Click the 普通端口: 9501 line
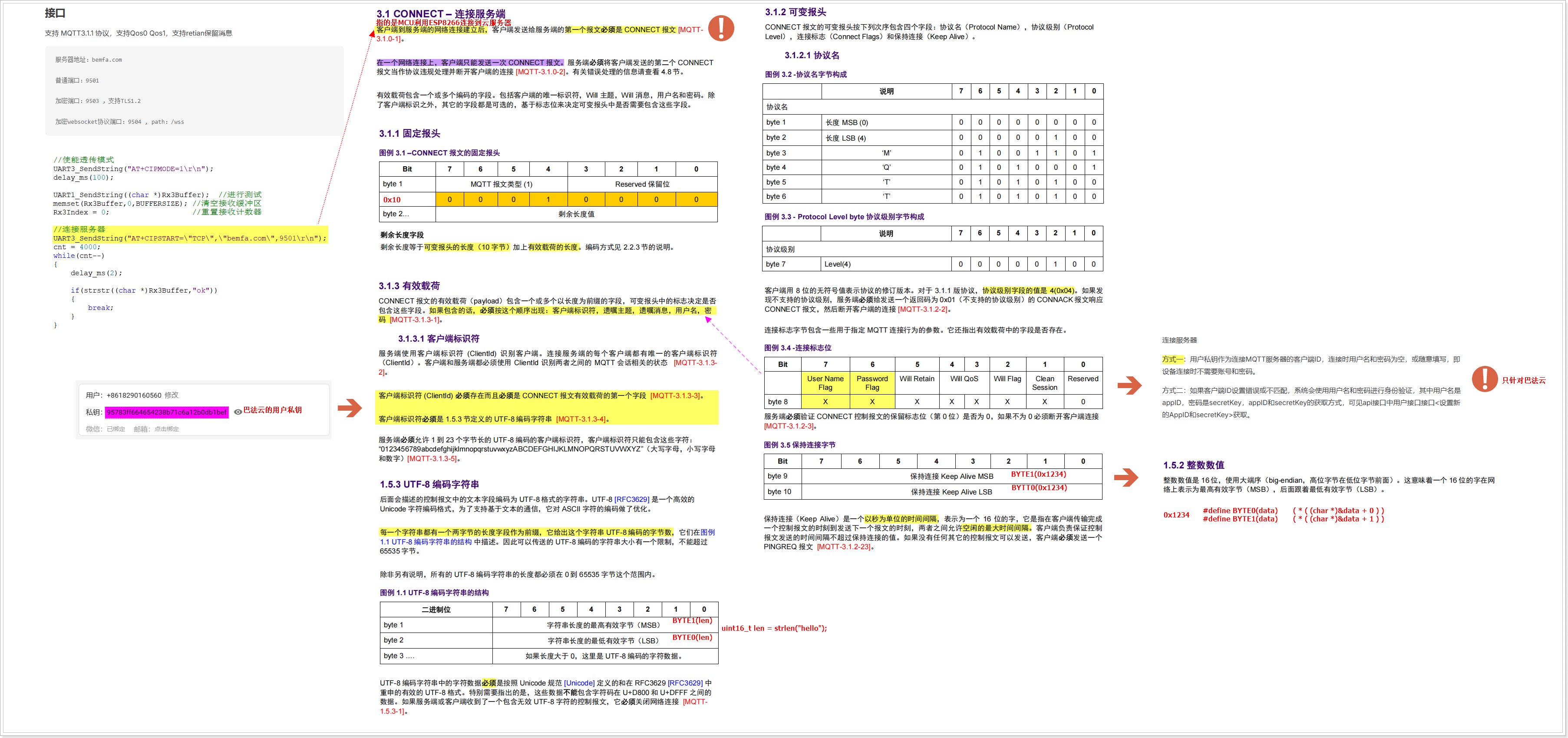The height and width of the screenshot is (738, 1568). tap(77, 80)
